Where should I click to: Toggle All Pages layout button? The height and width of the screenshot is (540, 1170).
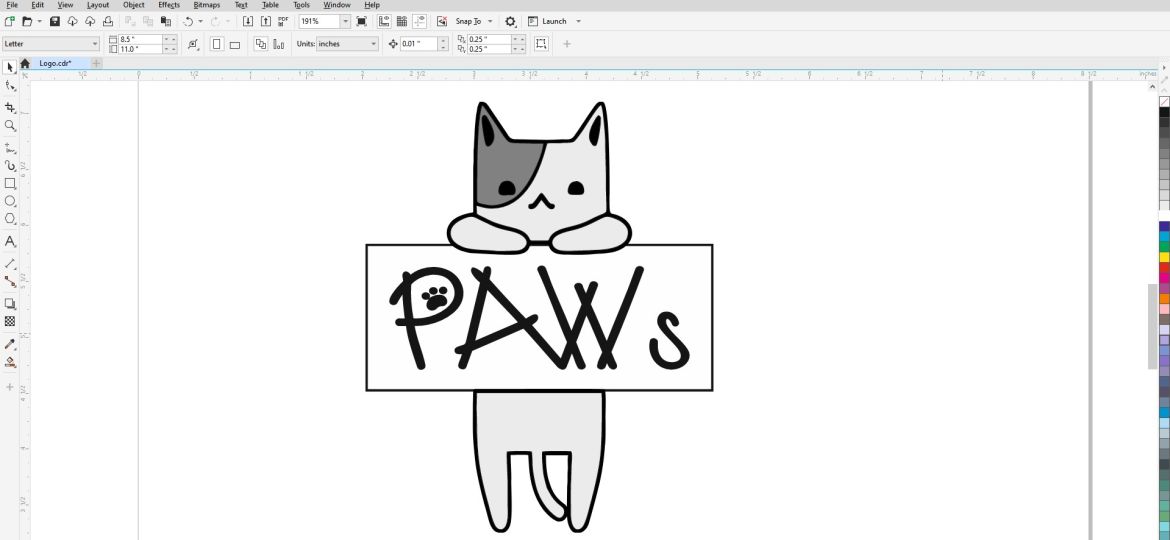[260, 44]
